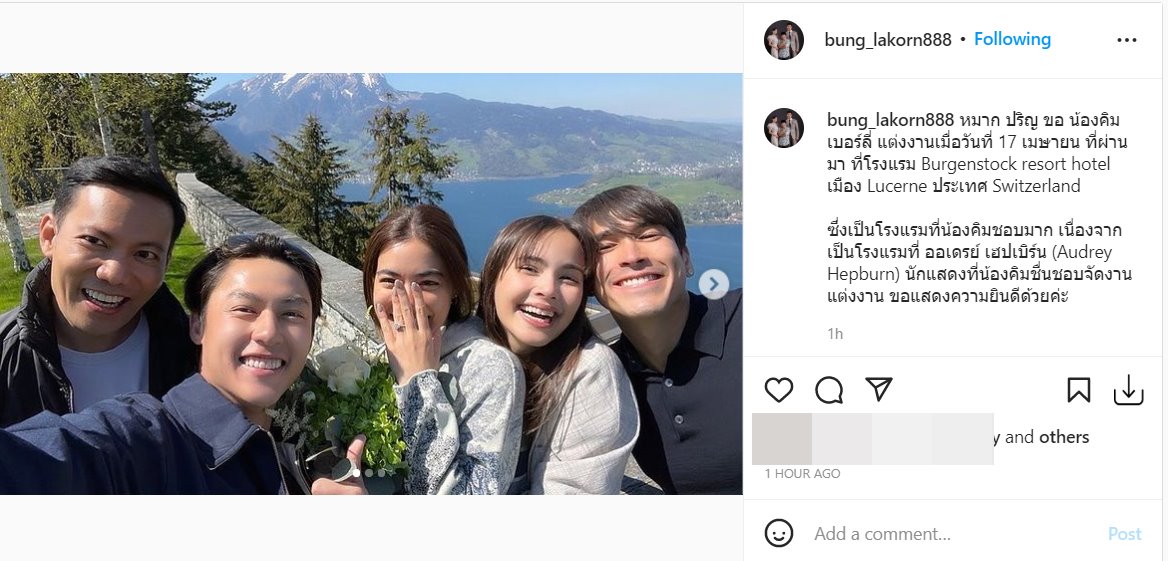Viewport: 1168px width, 561px height.
Task: Click the "1h" time under the caption
Action: point(835,334)
